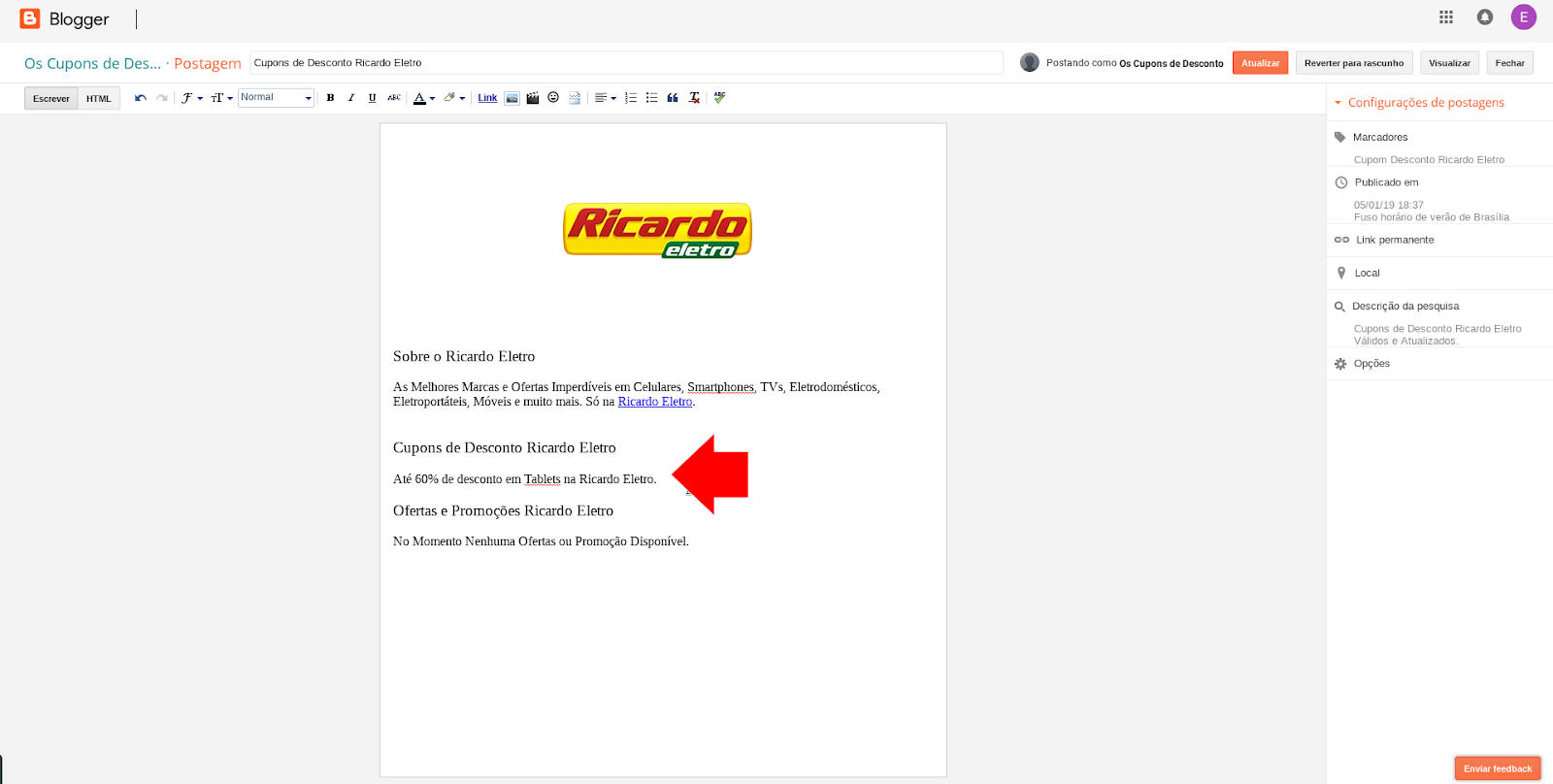Open the font family menu
The height and width of the screenshot is (784, 1553).
tap(192, 98)
